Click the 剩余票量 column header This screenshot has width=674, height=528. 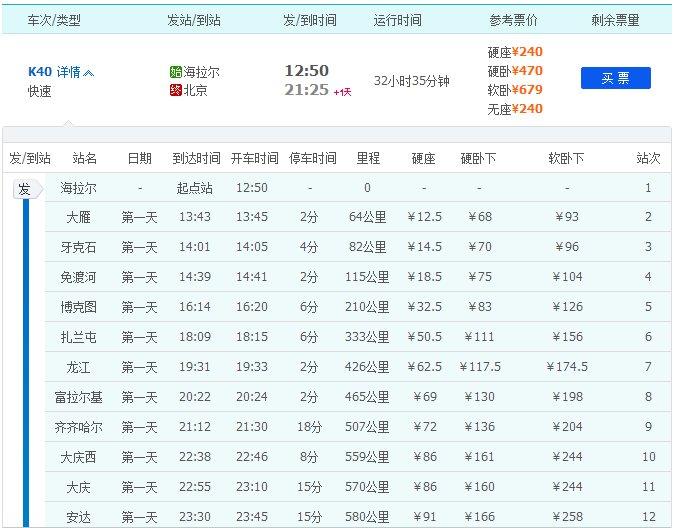click(x=615, y=20)
